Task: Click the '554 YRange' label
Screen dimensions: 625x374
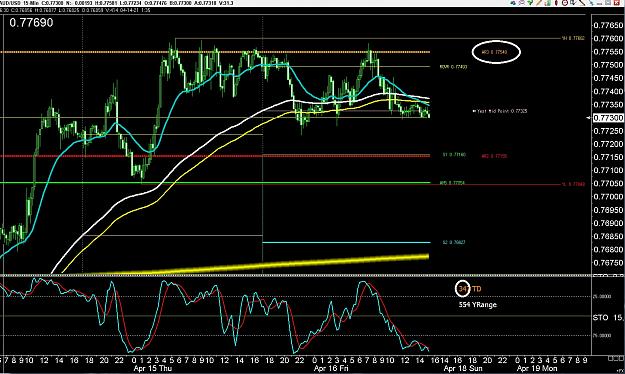Action: click(478, 305)
